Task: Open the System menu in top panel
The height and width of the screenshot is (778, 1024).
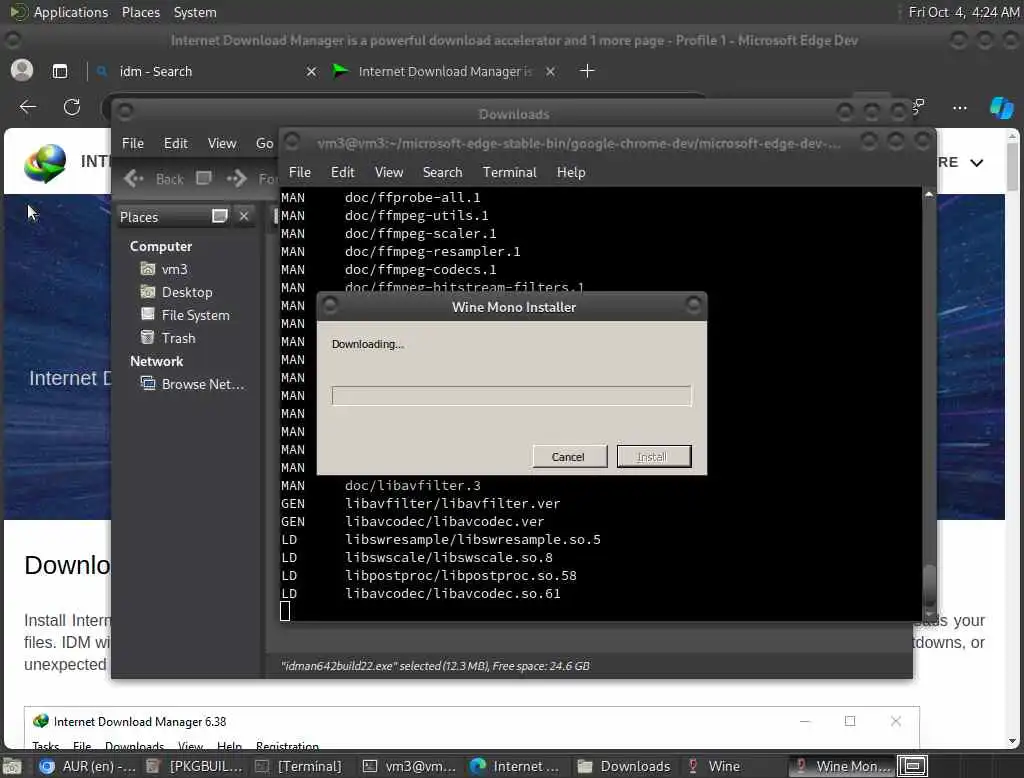Action: click(x=195, y=12)
